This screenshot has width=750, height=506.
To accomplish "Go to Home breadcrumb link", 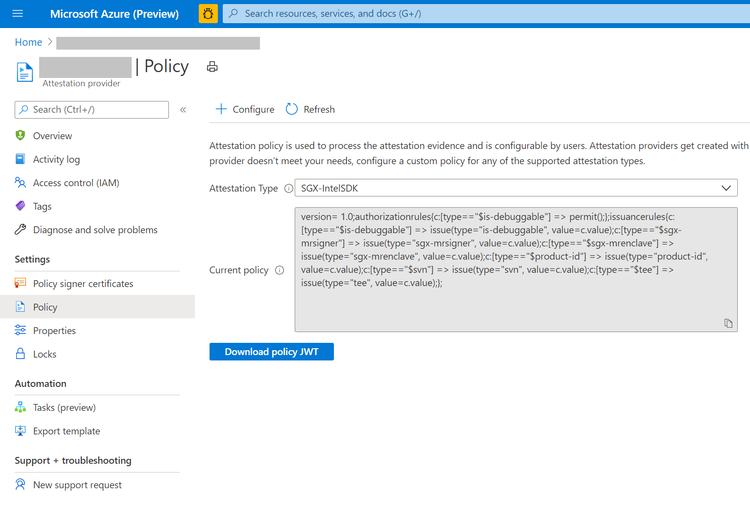I will tap(28, 42).
